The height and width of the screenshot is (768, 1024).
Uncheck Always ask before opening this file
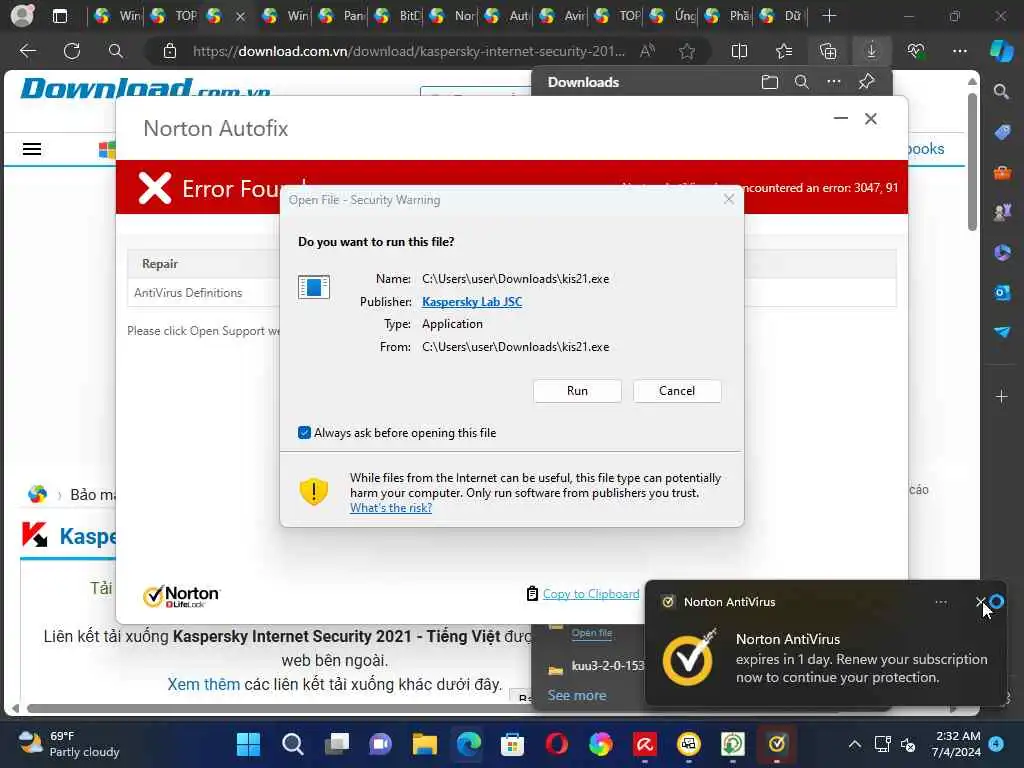(304, 432)
